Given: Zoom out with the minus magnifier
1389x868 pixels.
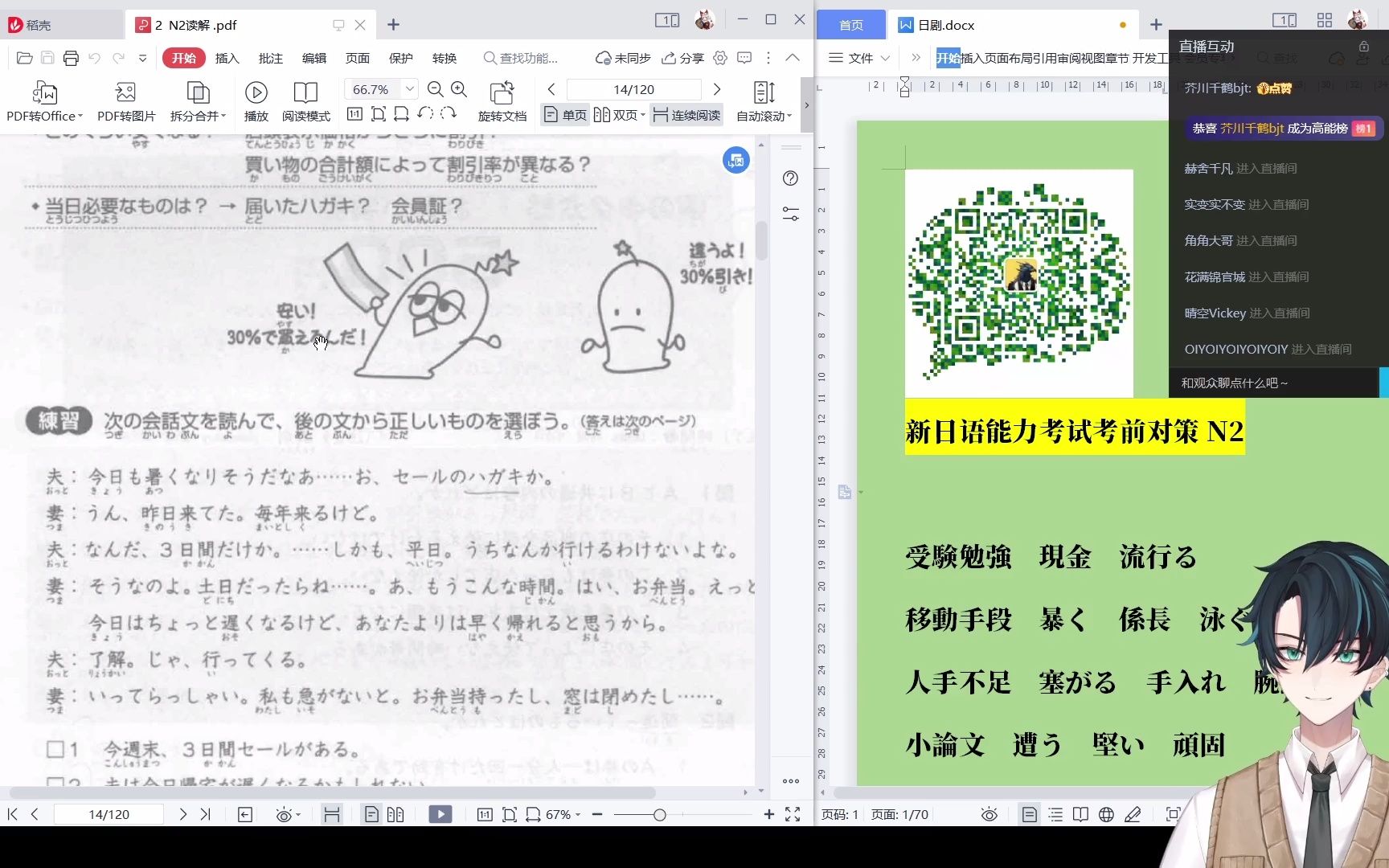Looking at the screenshot, I should (x=436, y=89).
